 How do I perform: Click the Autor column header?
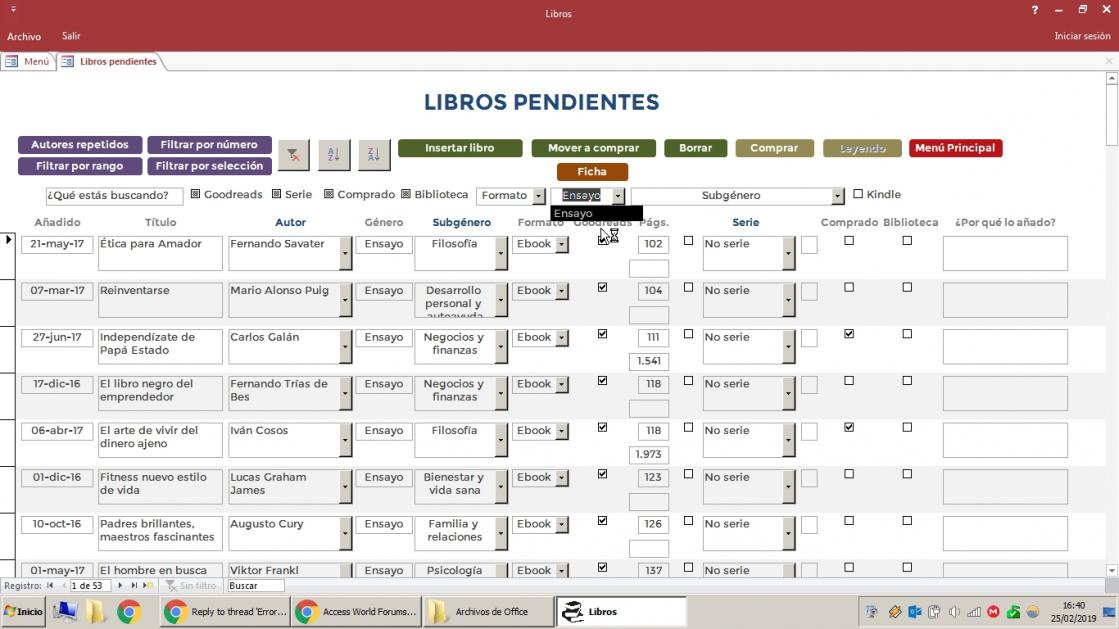click(x=290, y=223)
